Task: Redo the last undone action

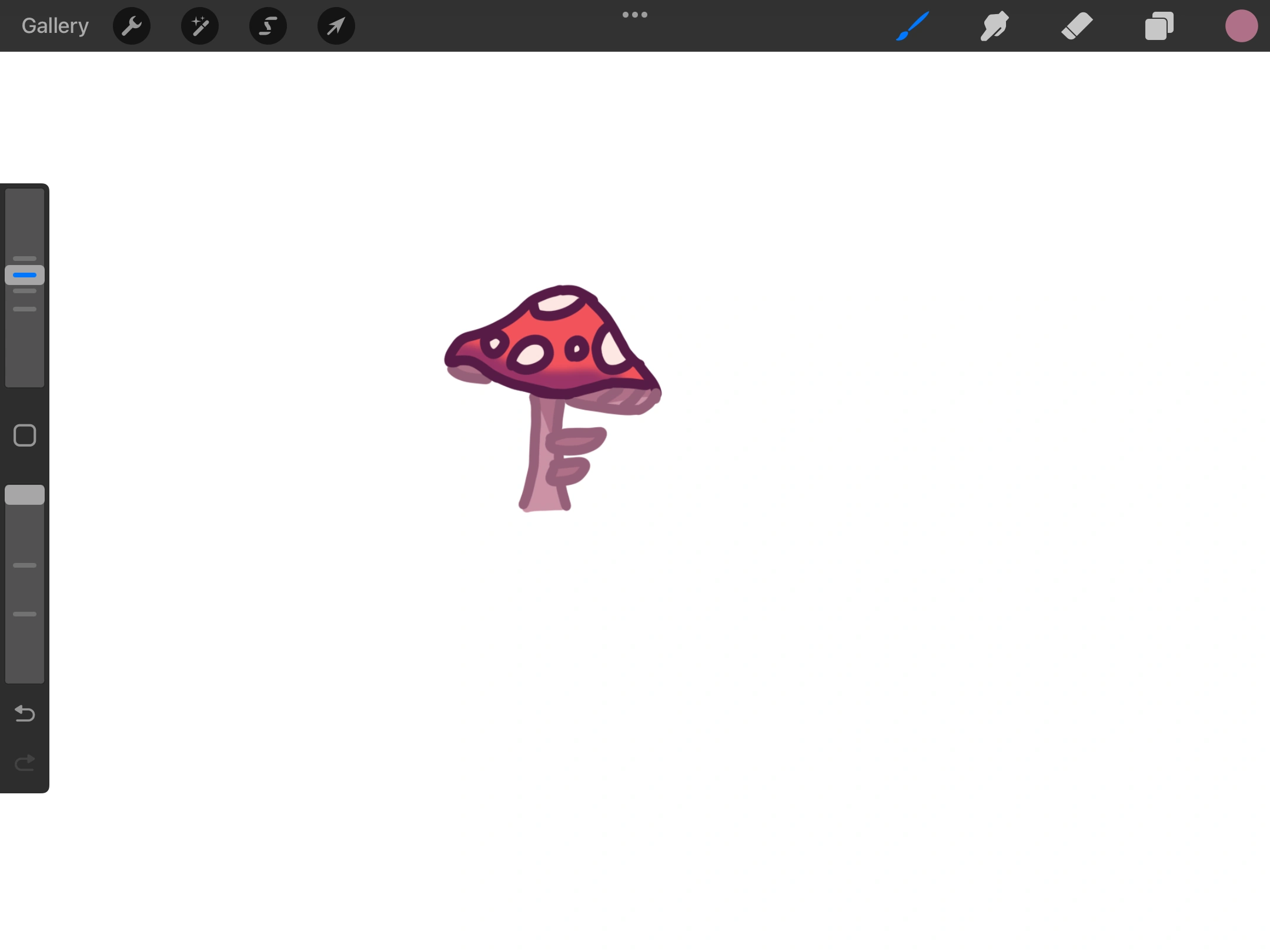Action: [x=25, y=763]
